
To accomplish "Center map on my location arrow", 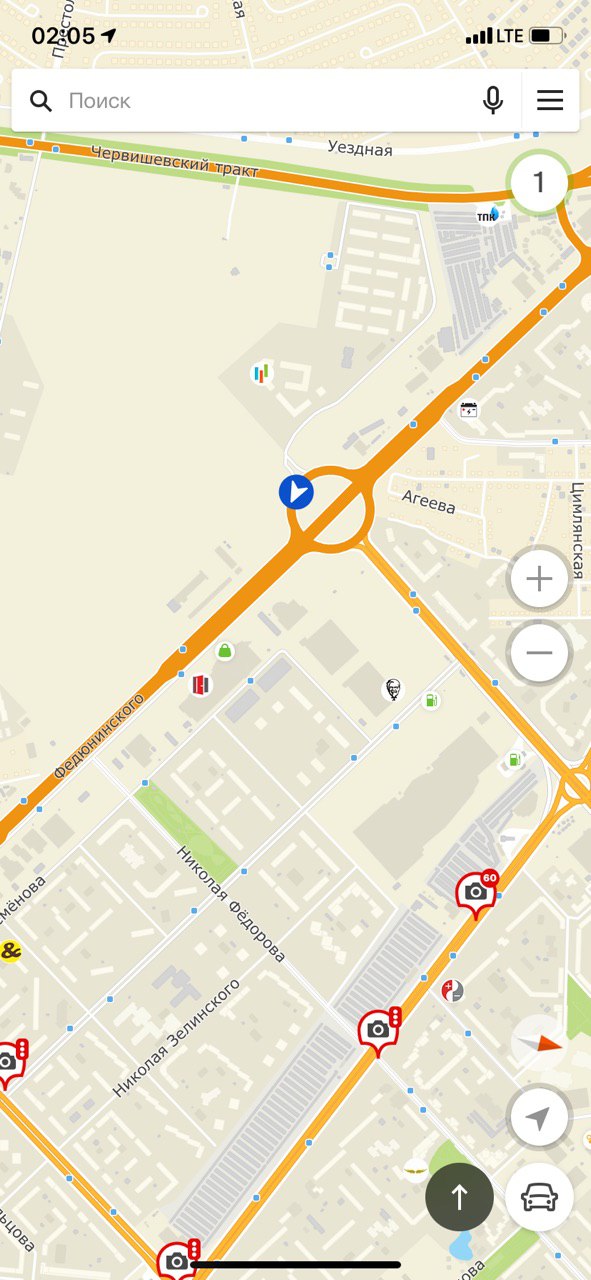I will [539, 1119].
